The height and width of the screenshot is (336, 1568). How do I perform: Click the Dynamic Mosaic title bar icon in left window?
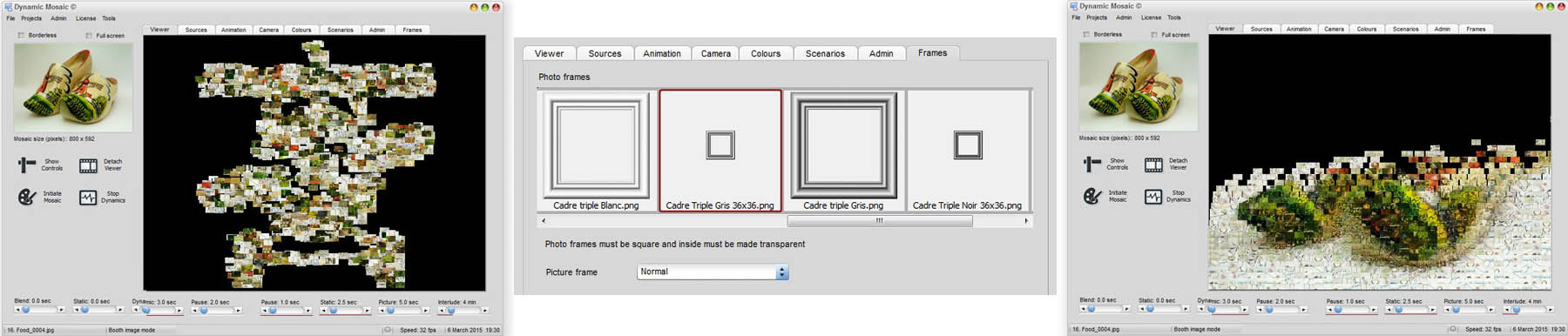click(8, 6)
